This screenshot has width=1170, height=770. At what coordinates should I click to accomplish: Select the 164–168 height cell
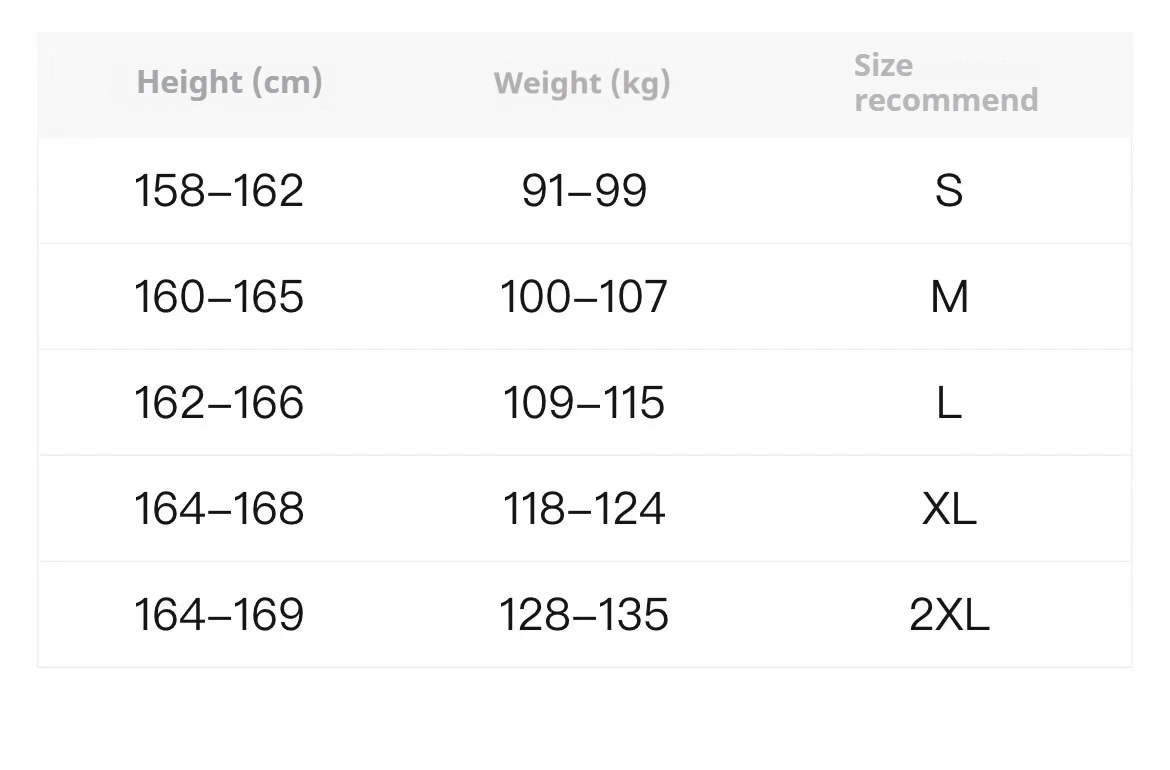(x=219, y=508)
